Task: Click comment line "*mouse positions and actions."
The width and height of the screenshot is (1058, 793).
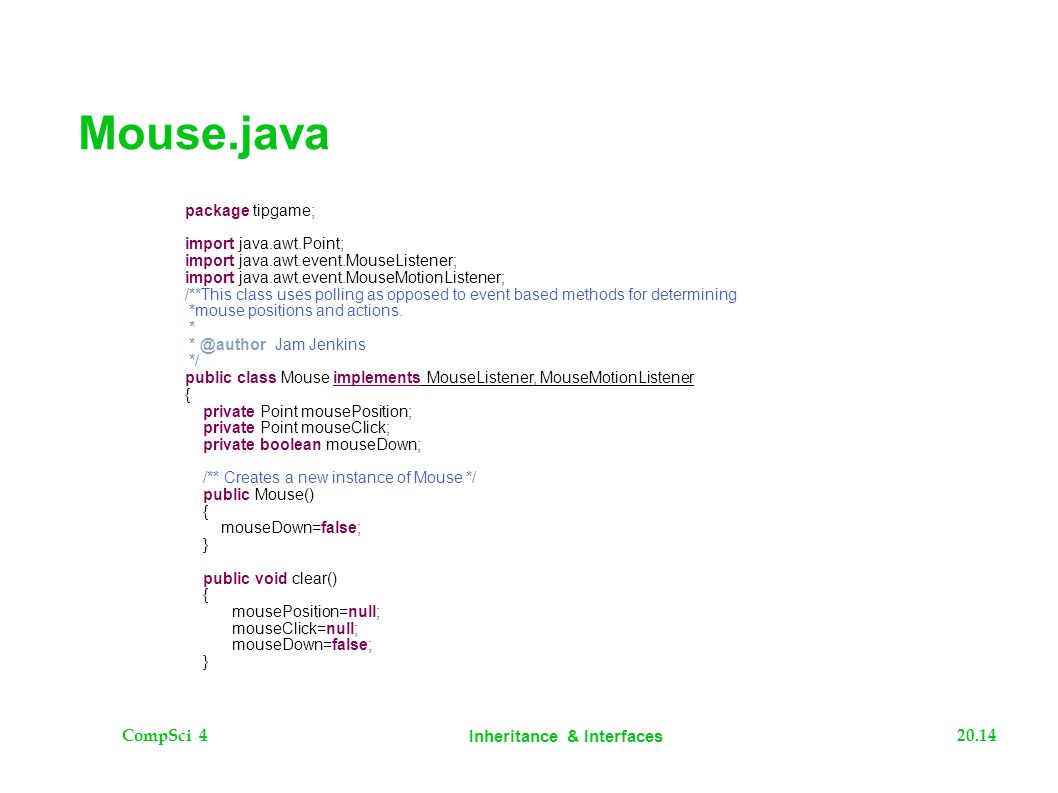Action: 295,310
